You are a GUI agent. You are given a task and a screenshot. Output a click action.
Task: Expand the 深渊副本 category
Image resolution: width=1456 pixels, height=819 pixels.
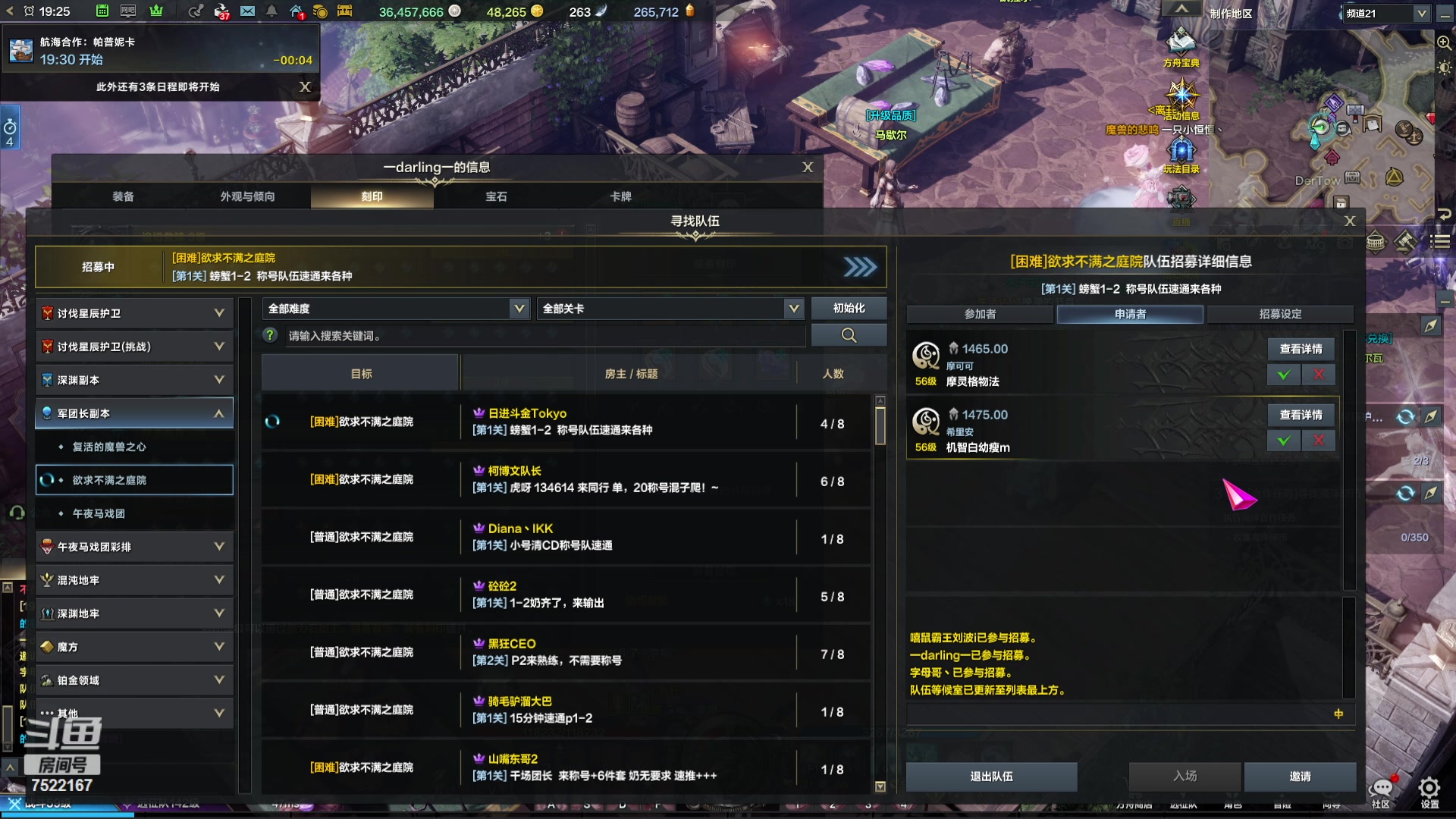click(x=134, y=380)
